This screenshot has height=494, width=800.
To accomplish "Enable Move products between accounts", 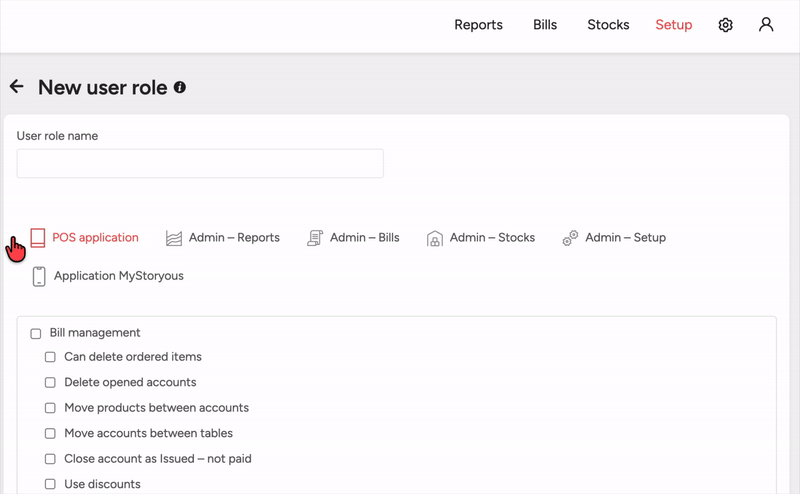I will (x=50, y=408).
